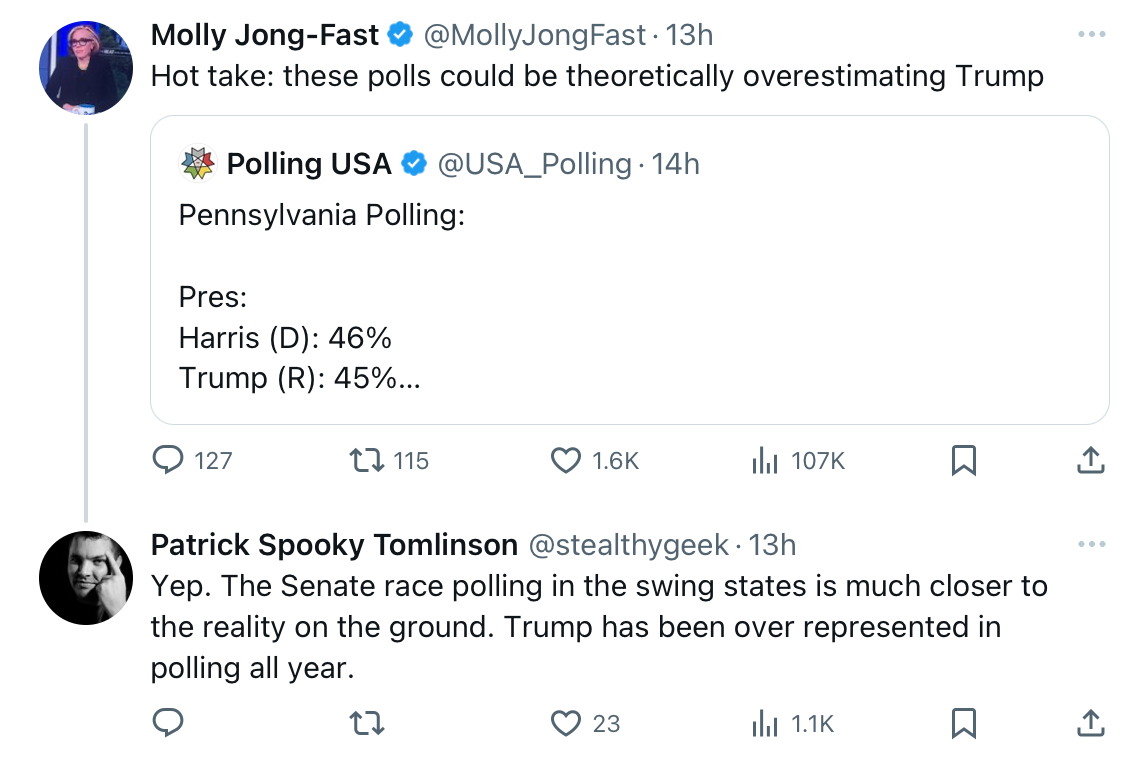Share Patrick Spooky Tomlinson's reply
Viewport: 1148px width, 768px height.
click(1090, 723)
